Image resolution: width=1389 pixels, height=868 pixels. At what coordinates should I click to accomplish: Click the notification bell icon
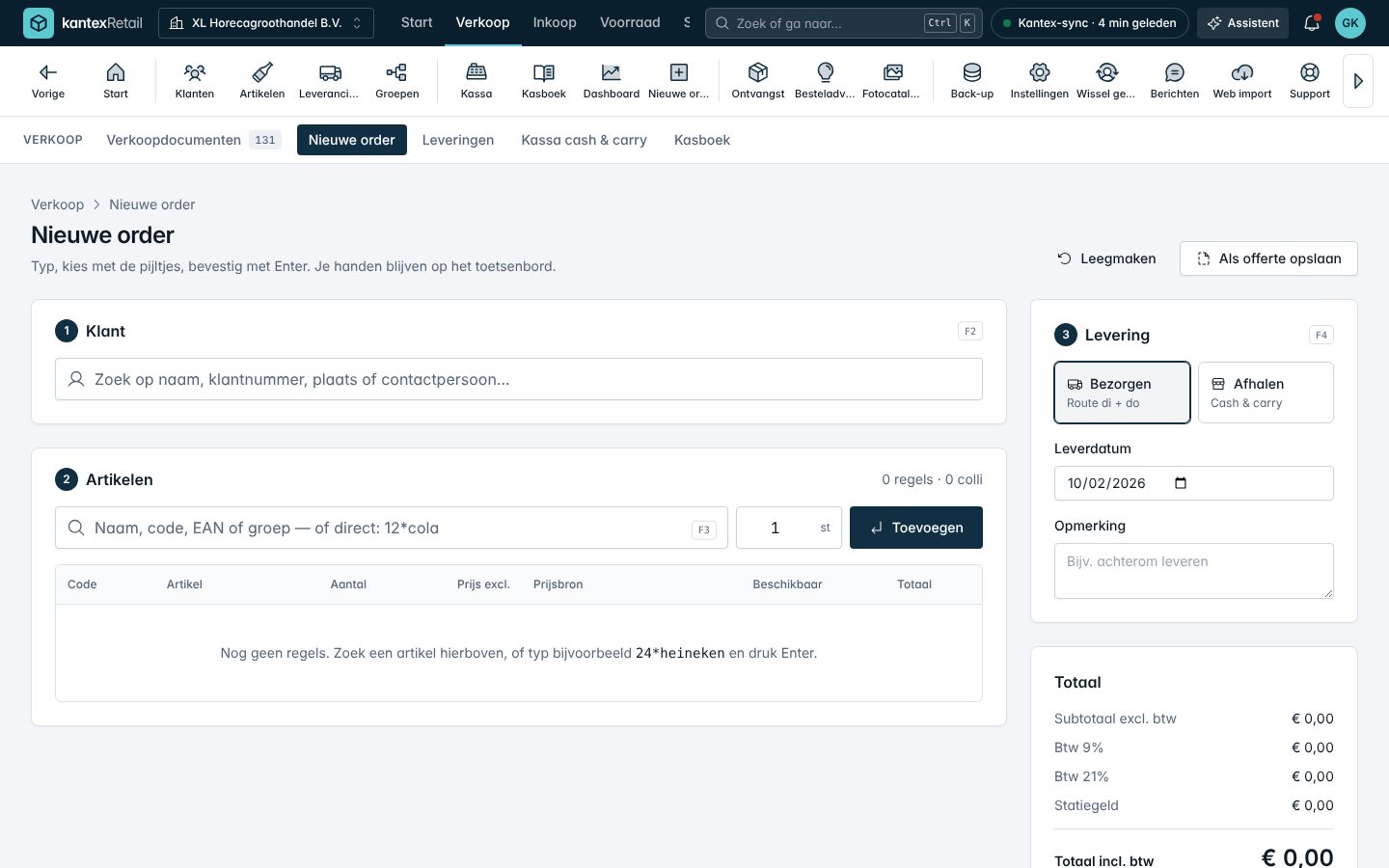1312,23
